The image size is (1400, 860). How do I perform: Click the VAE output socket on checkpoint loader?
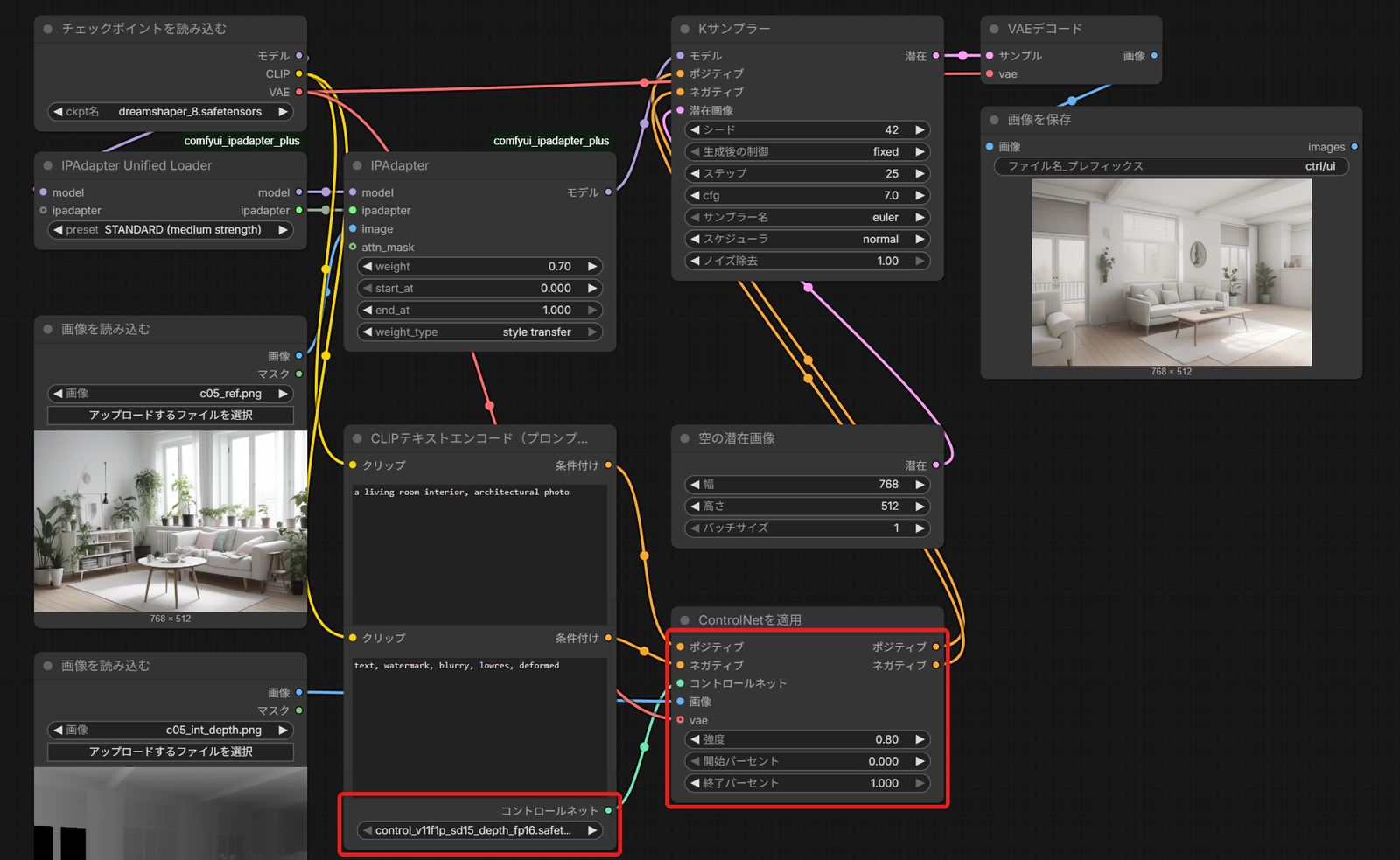[x=299, y=92]
